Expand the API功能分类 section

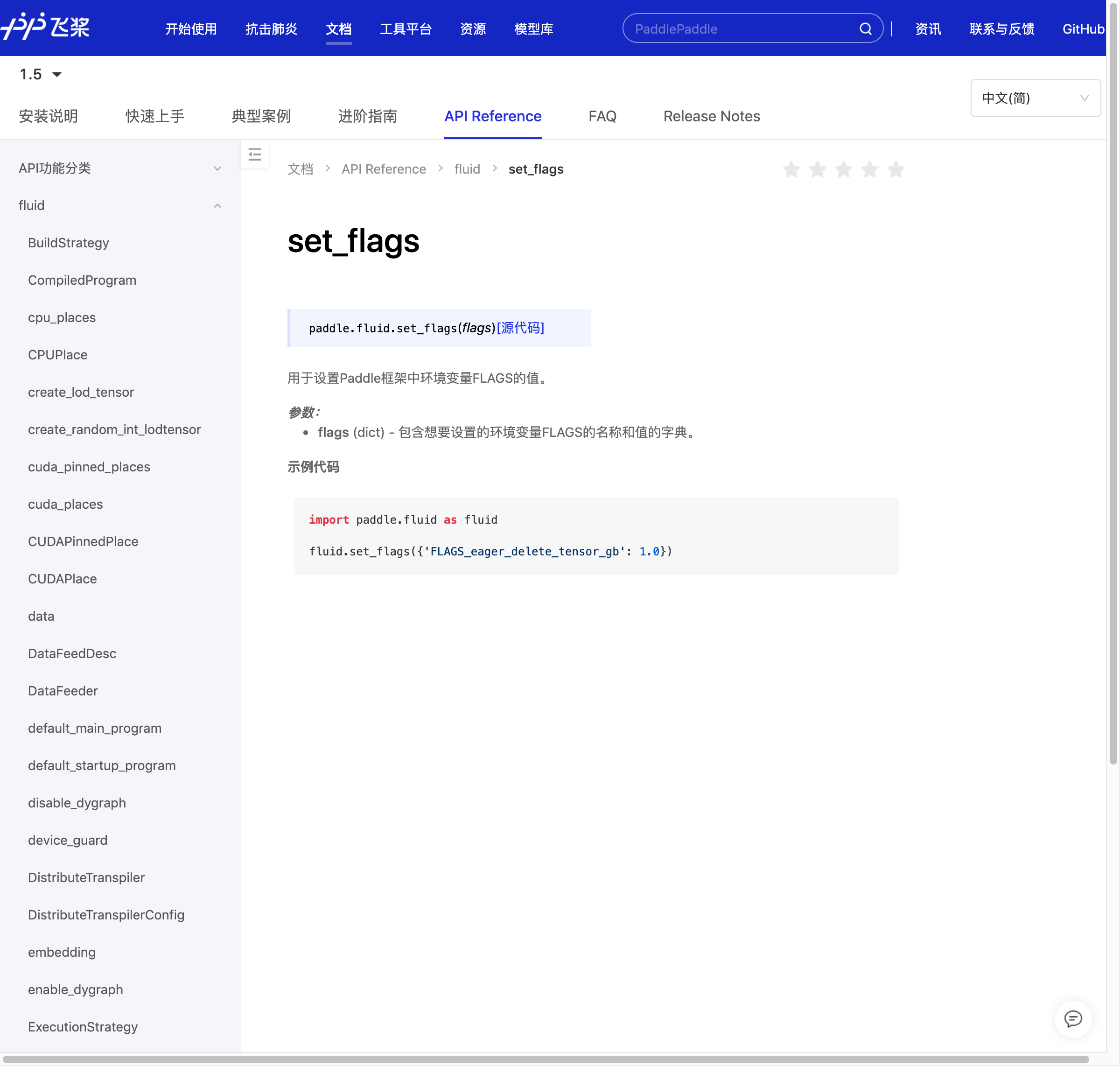pos(119,168)
